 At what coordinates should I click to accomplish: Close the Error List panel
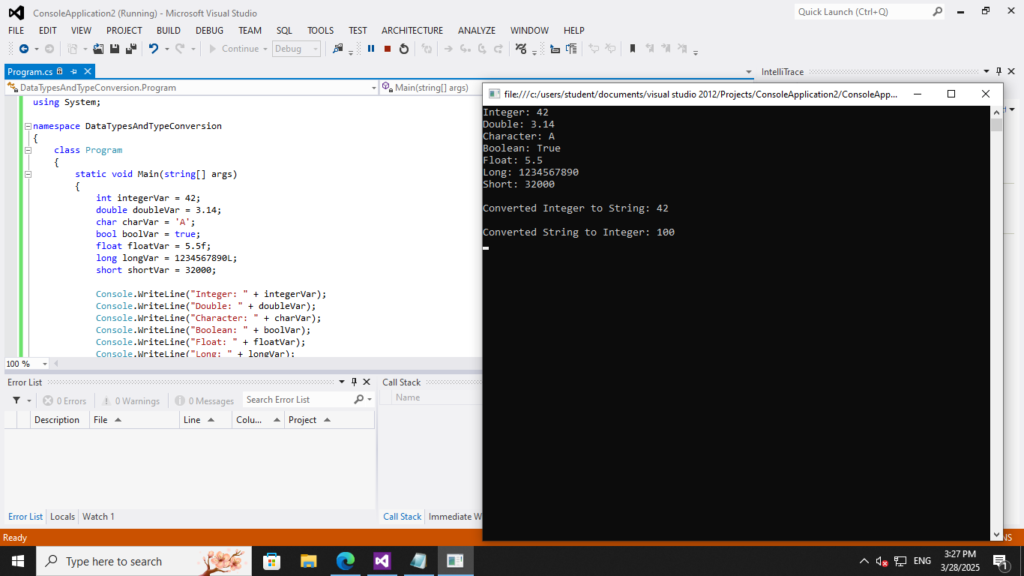coord(366,382)
